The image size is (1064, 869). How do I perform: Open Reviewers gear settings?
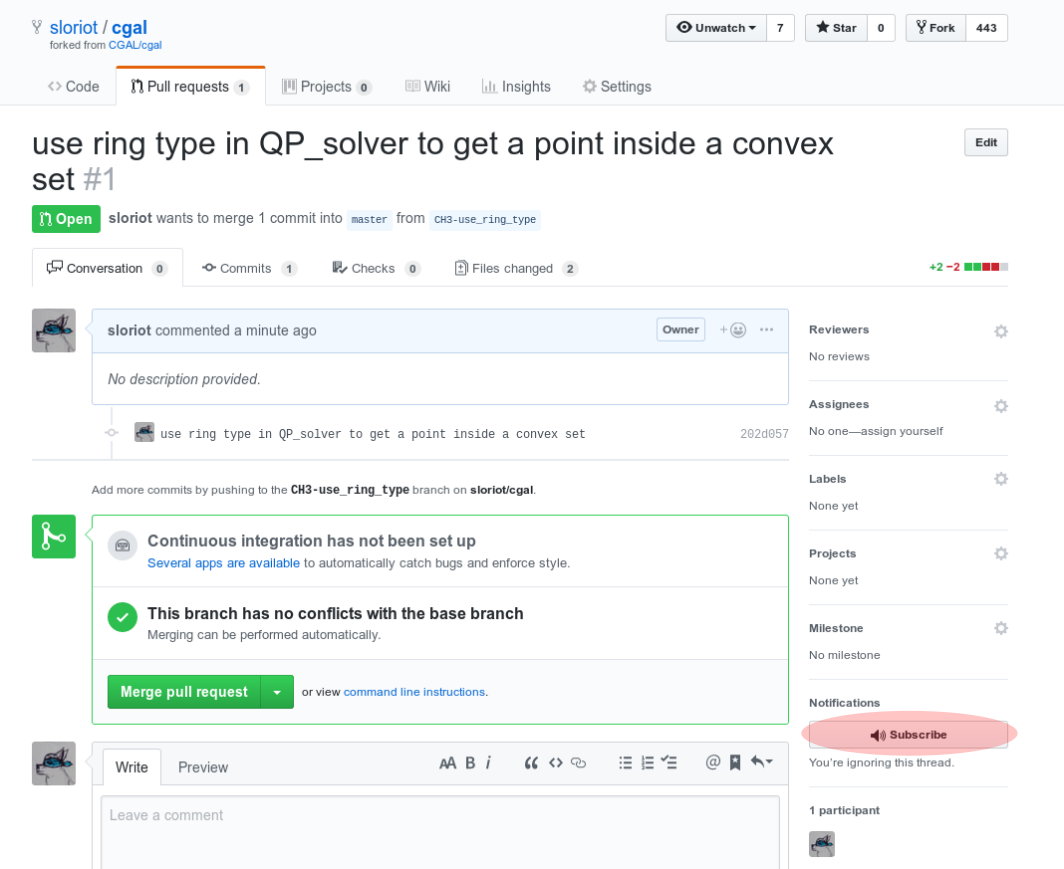click(1001, 332)
